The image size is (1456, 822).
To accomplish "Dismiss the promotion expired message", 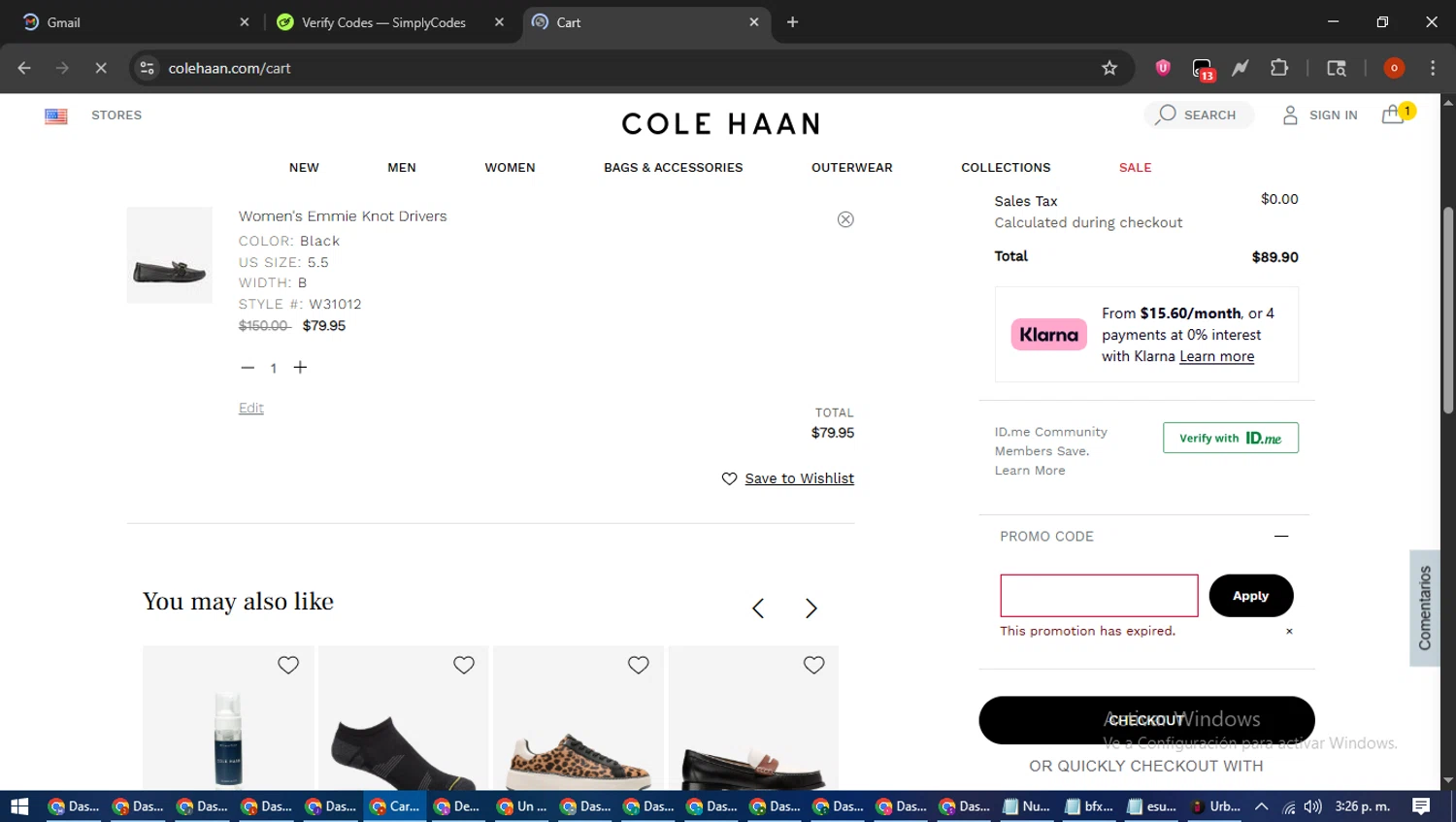I will (x=1289, y=631).
